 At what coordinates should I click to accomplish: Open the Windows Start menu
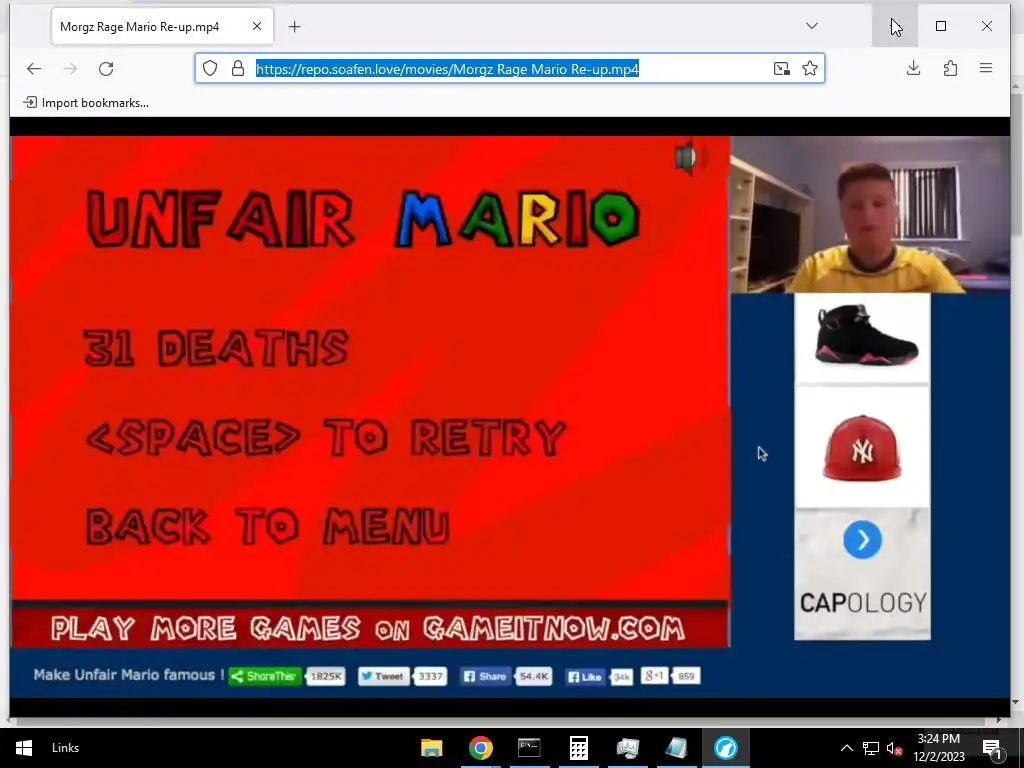24,748
